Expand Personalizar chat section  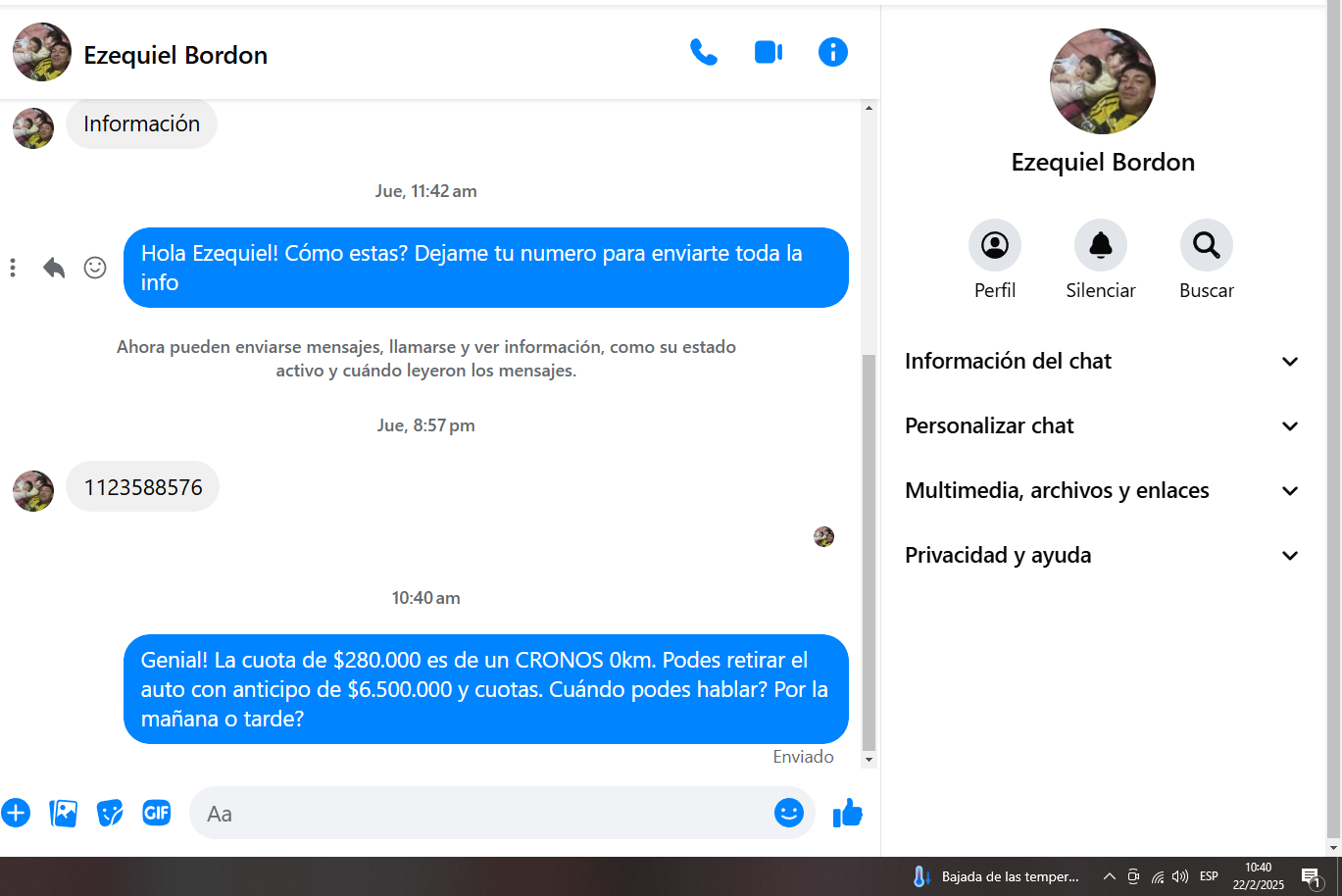(x=1103, y=425)
